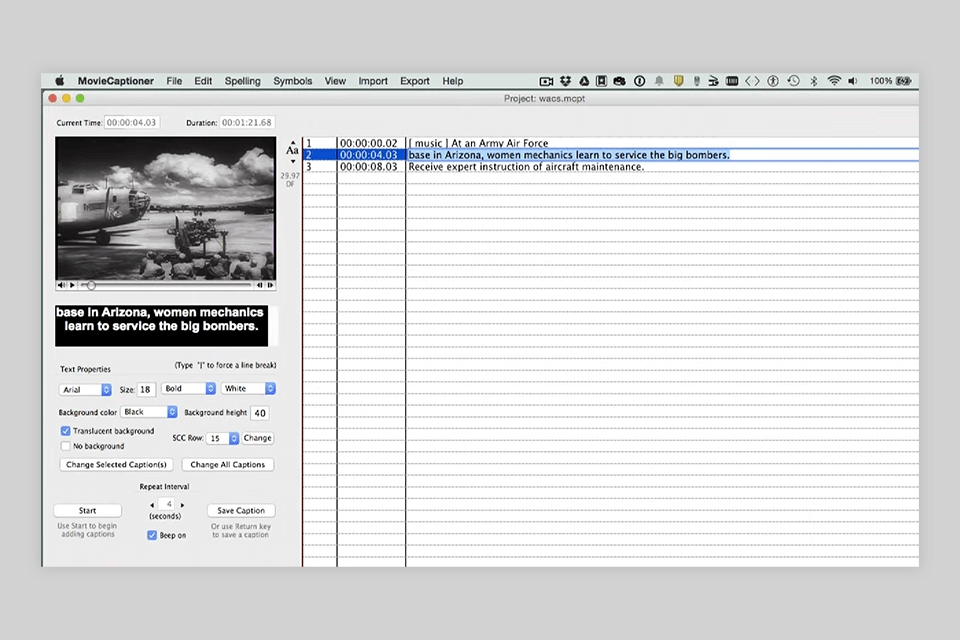The height and width of the screenshot is (640, 960).
Task: Click the Save Caption button
Action: tap(241, 511)
